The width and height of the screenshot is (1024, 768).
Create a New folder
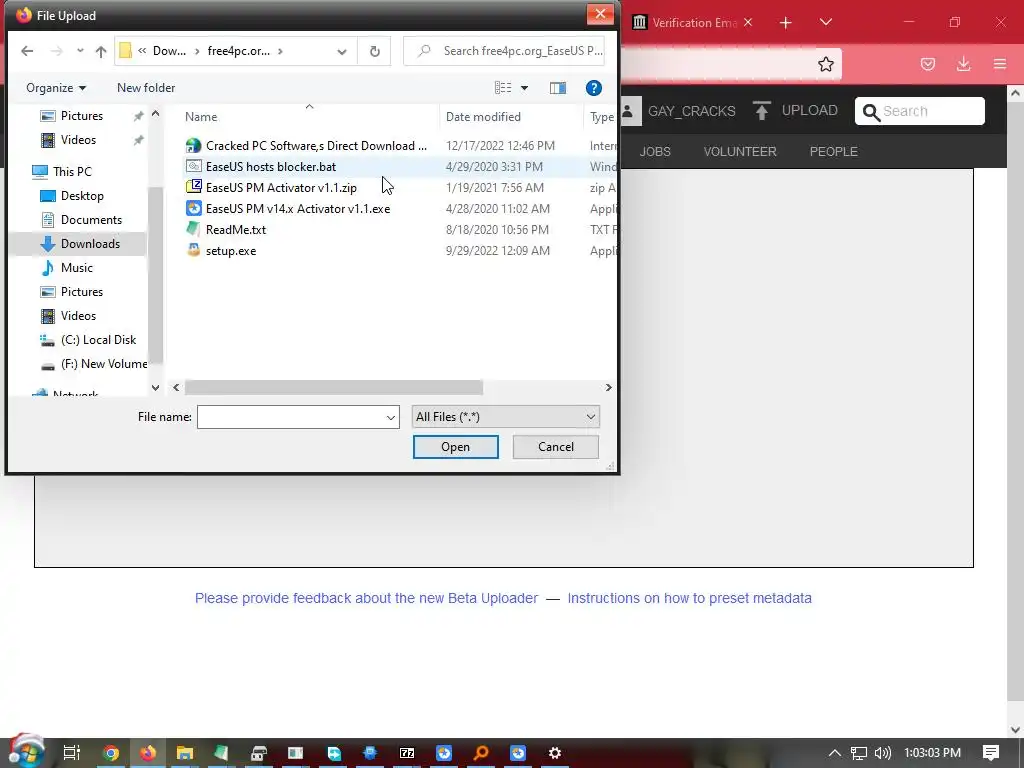coord(146,88)
